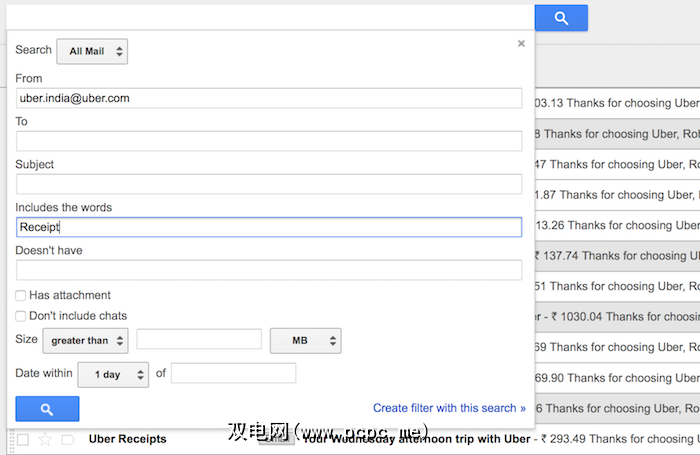The width and height of the screenshot is (700, 455).
Task: Open the email with 1.87 Thanks for choosing Uber
Action: pos(617,195)
